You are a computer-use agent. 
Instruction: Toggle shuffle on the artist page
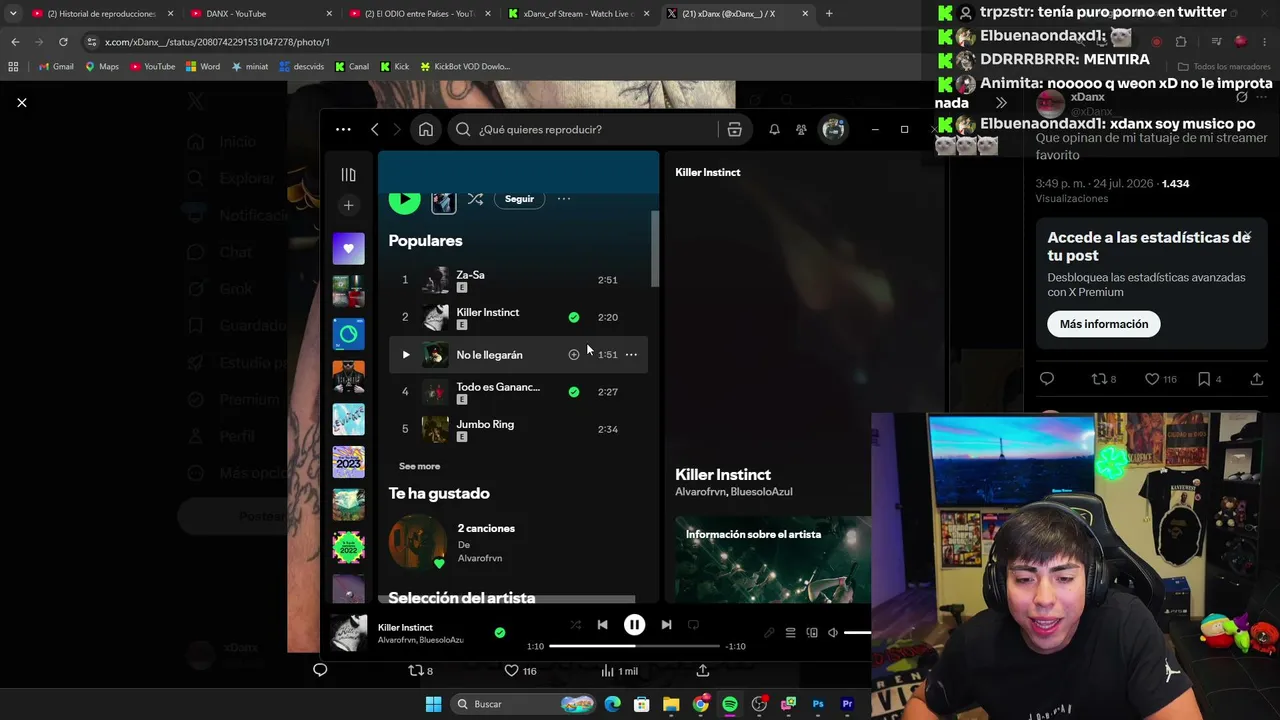tap(475, 198)
